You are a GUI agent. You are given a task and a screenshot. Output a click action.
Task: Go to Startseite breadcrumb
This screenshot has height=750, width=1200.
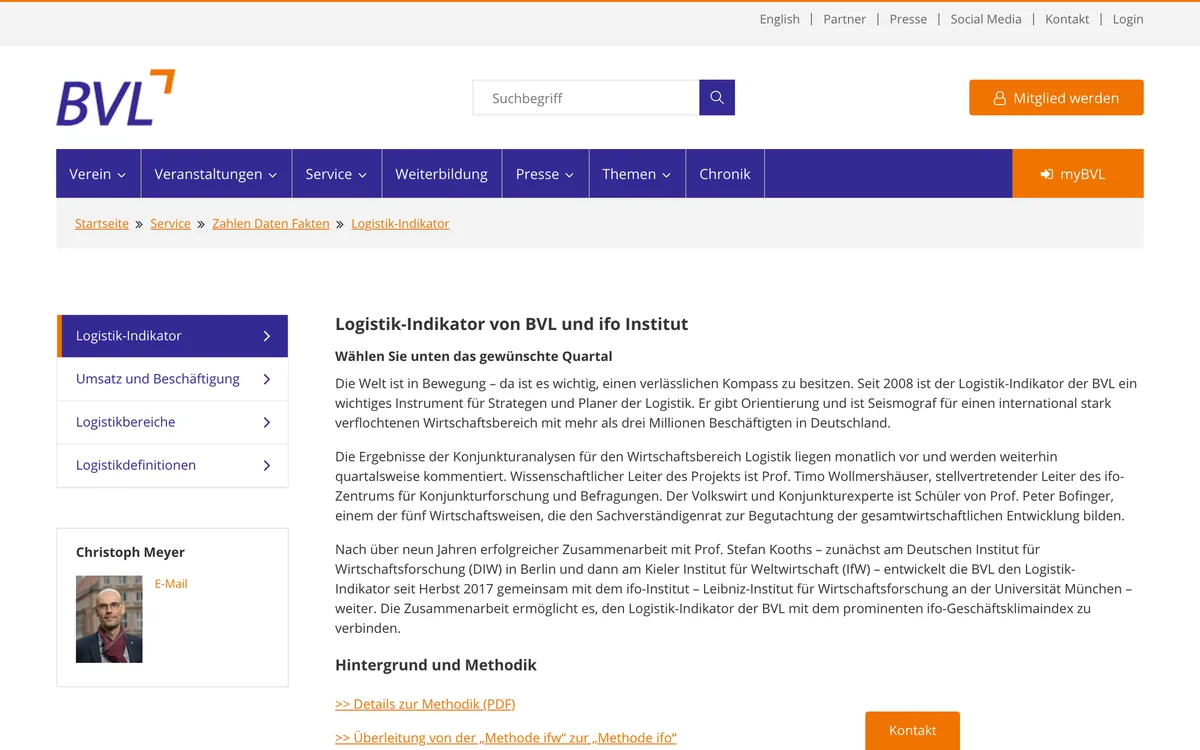(x=102, y=224)
